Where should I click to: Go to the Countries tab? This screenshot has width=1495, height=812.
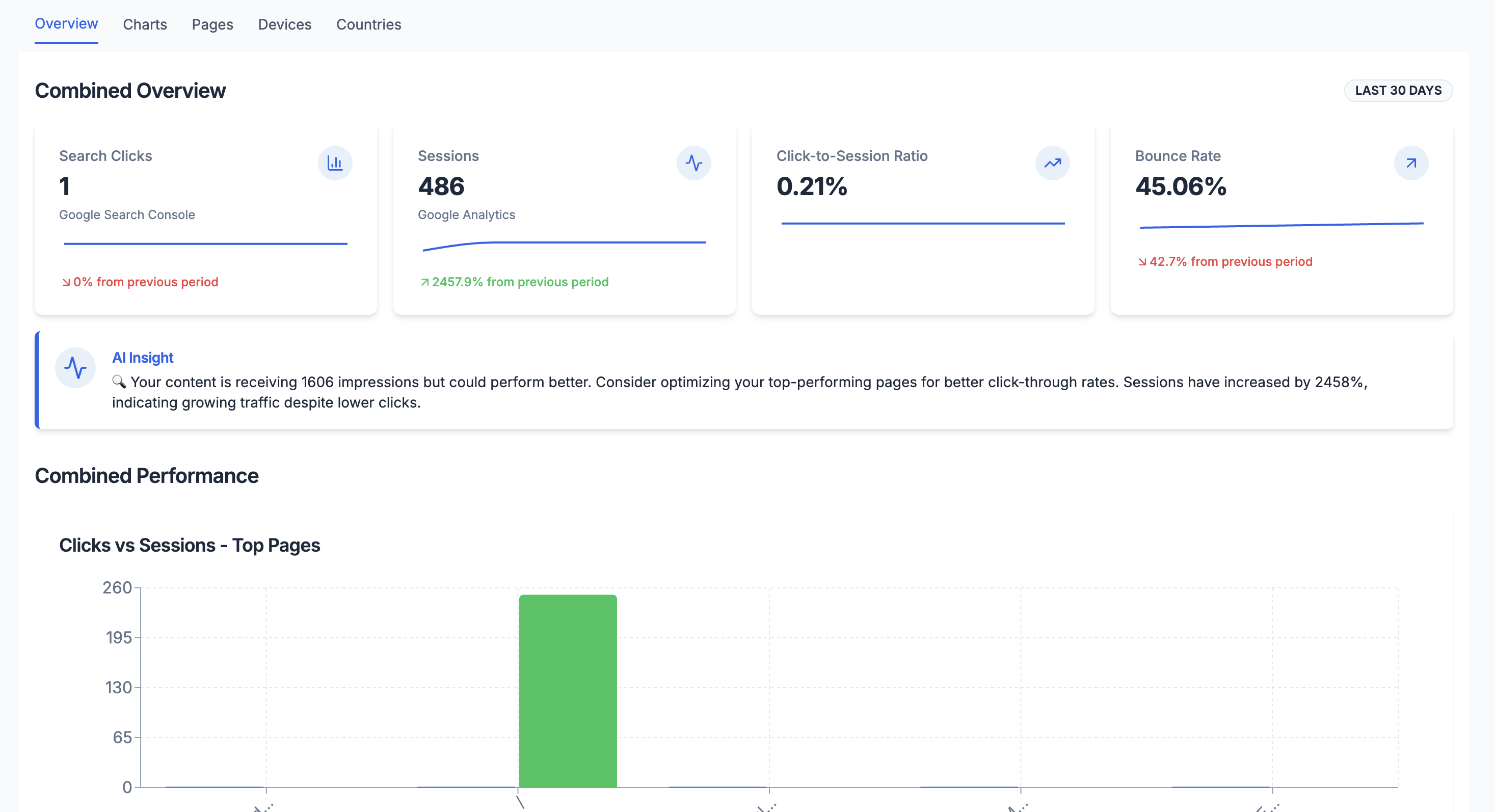368,24
